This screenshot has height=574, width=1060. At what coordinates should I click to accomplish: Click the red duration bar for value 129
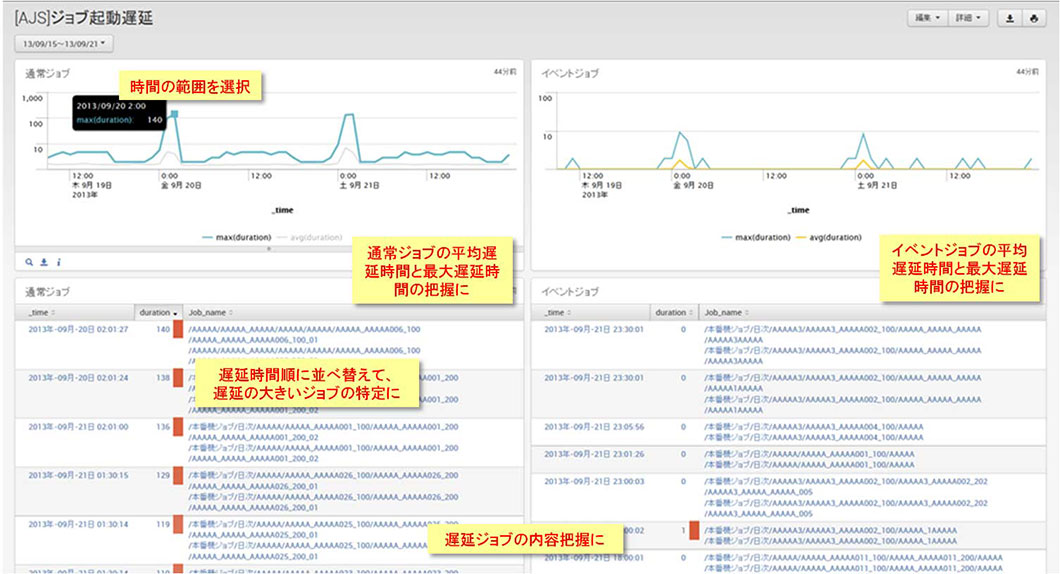(178, 475)
